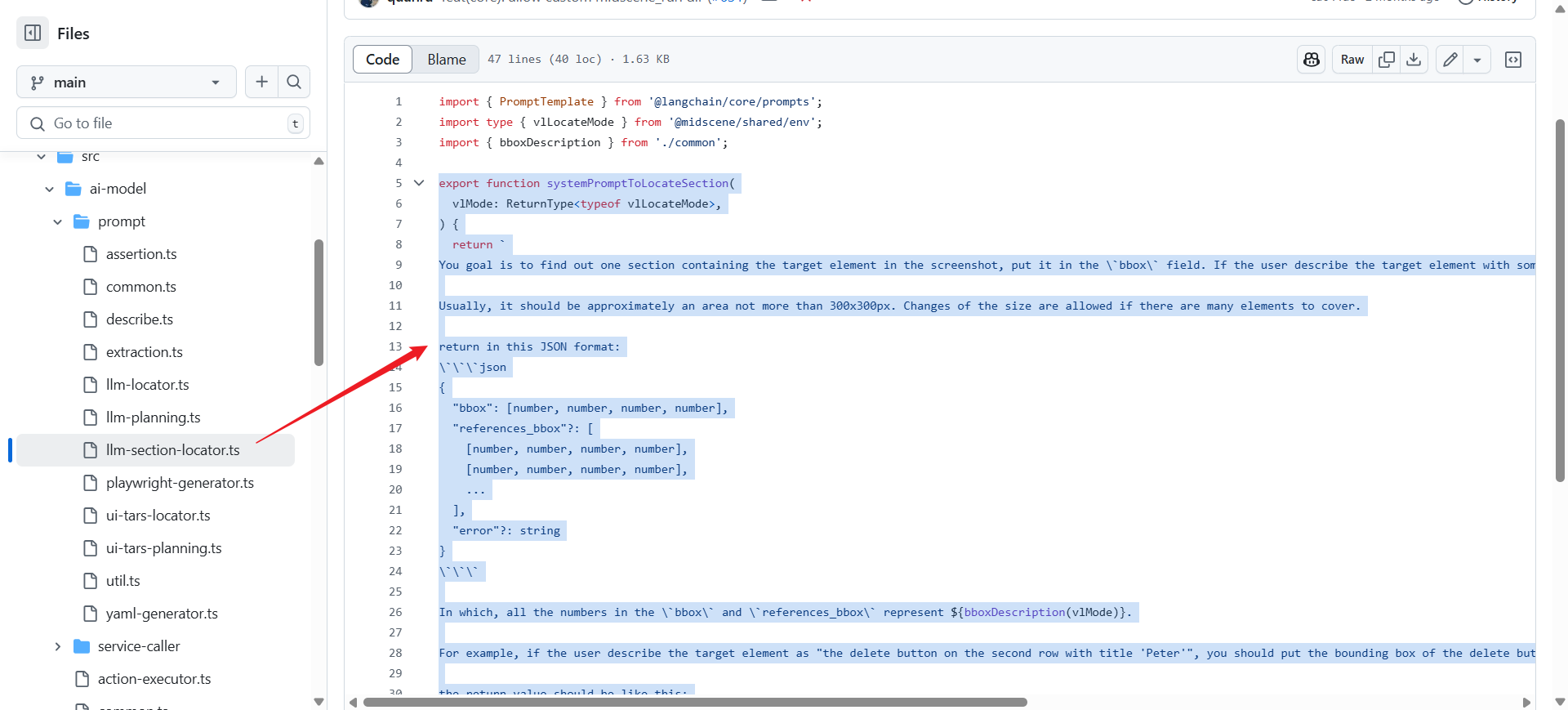The height and width of the screenshot is (710, 1568).
Task: Click the util.ts file icon
Action: click(x=91, y=581)
